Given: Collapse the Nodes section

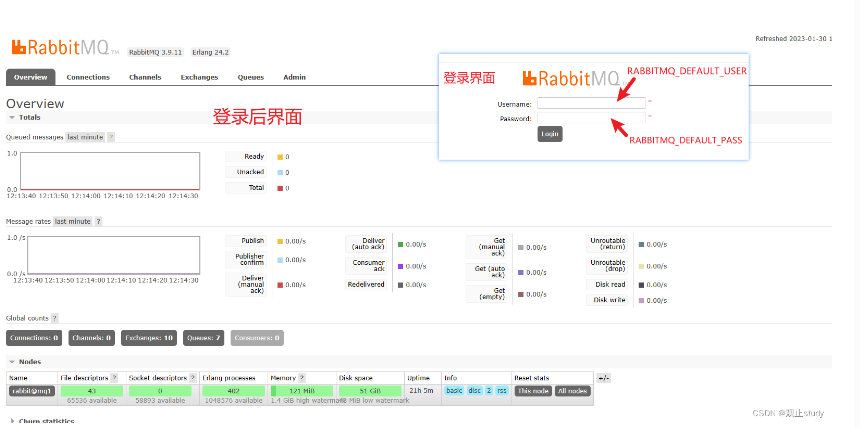Looking at the screenshot, I should (x=25, y=362).
